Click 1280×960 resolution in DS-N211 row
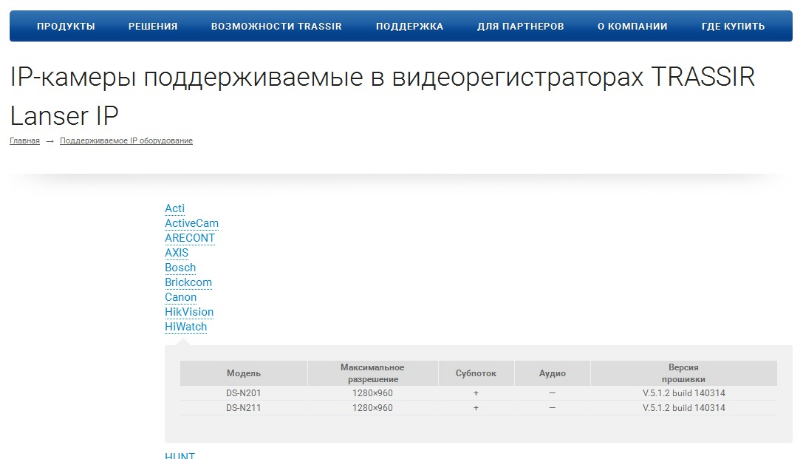The image size is (800, 459). pyautogui.click(x=372, y=408)
